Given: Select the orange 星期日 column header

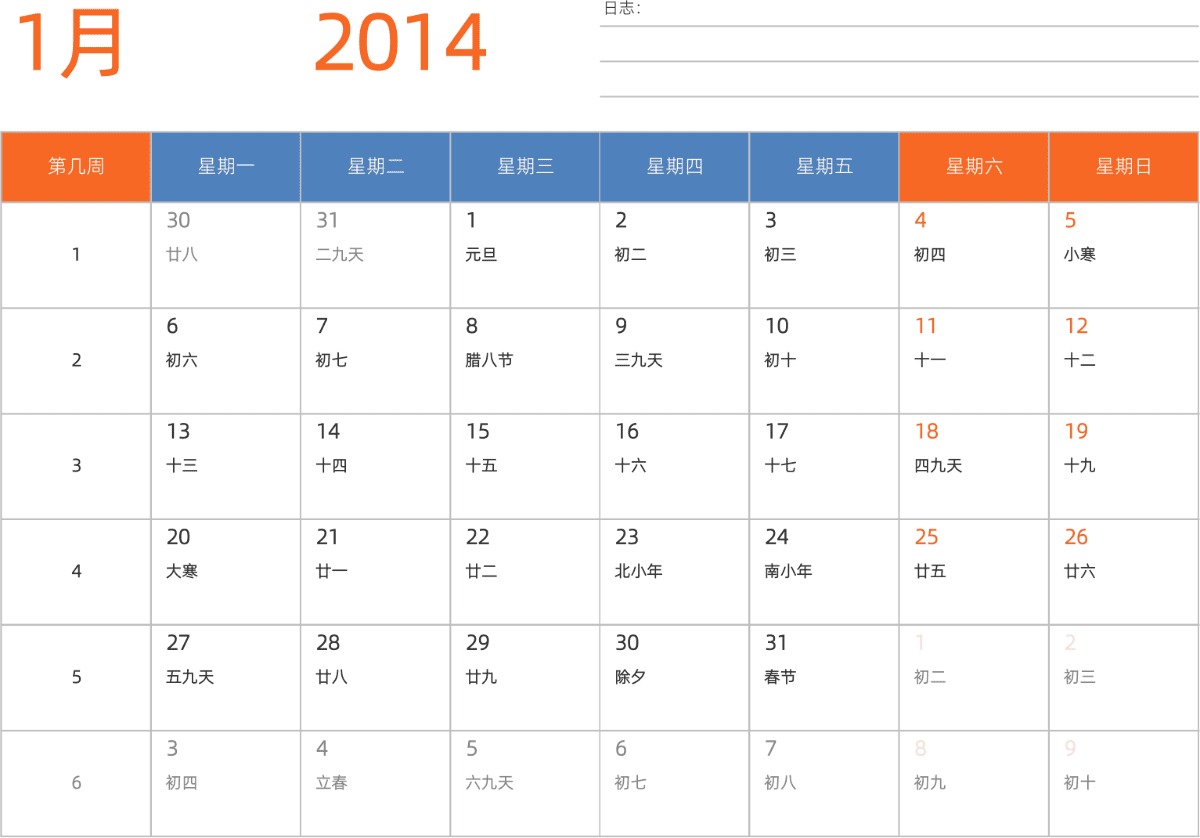Looking at the screenshot, I should point(1124,167).
